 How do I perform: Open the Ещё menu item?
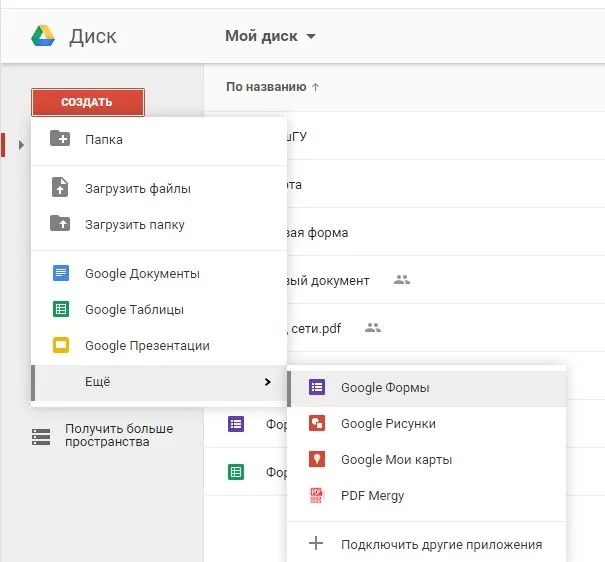(159, 382)
